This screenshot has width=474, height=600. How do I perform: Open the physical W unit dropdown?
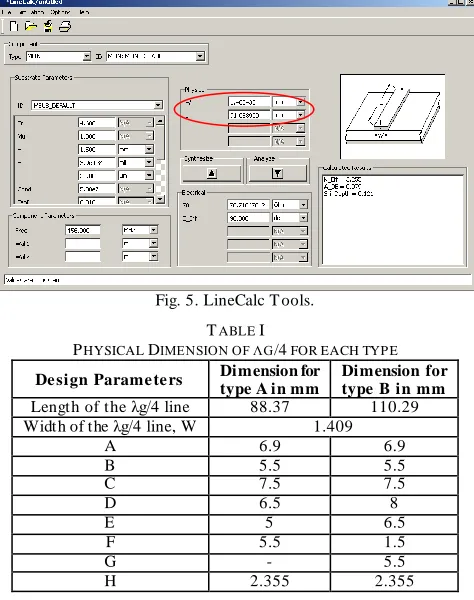coord(301,102)
